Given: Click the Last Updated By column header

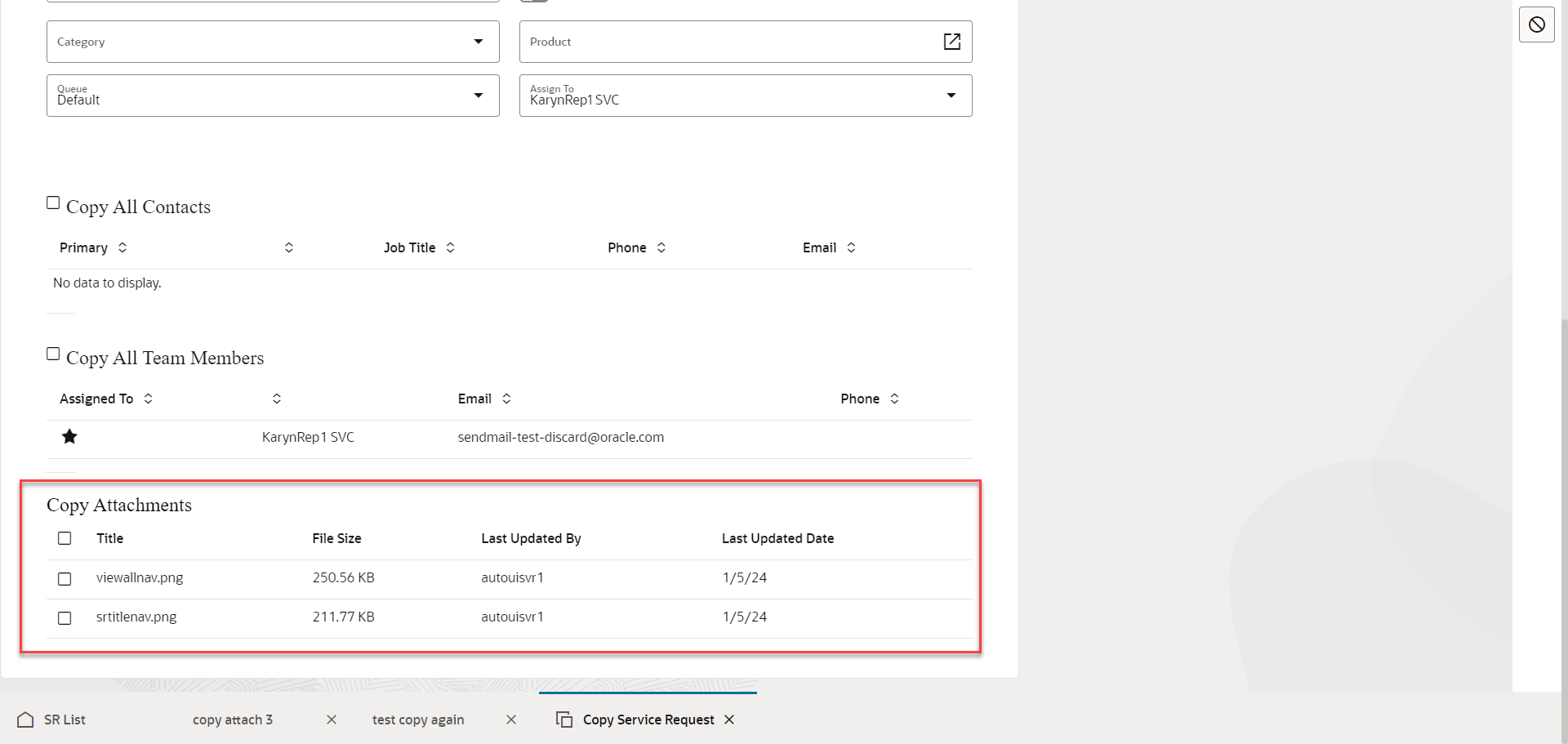Looking at the screenshot, I should coord(531,538).
